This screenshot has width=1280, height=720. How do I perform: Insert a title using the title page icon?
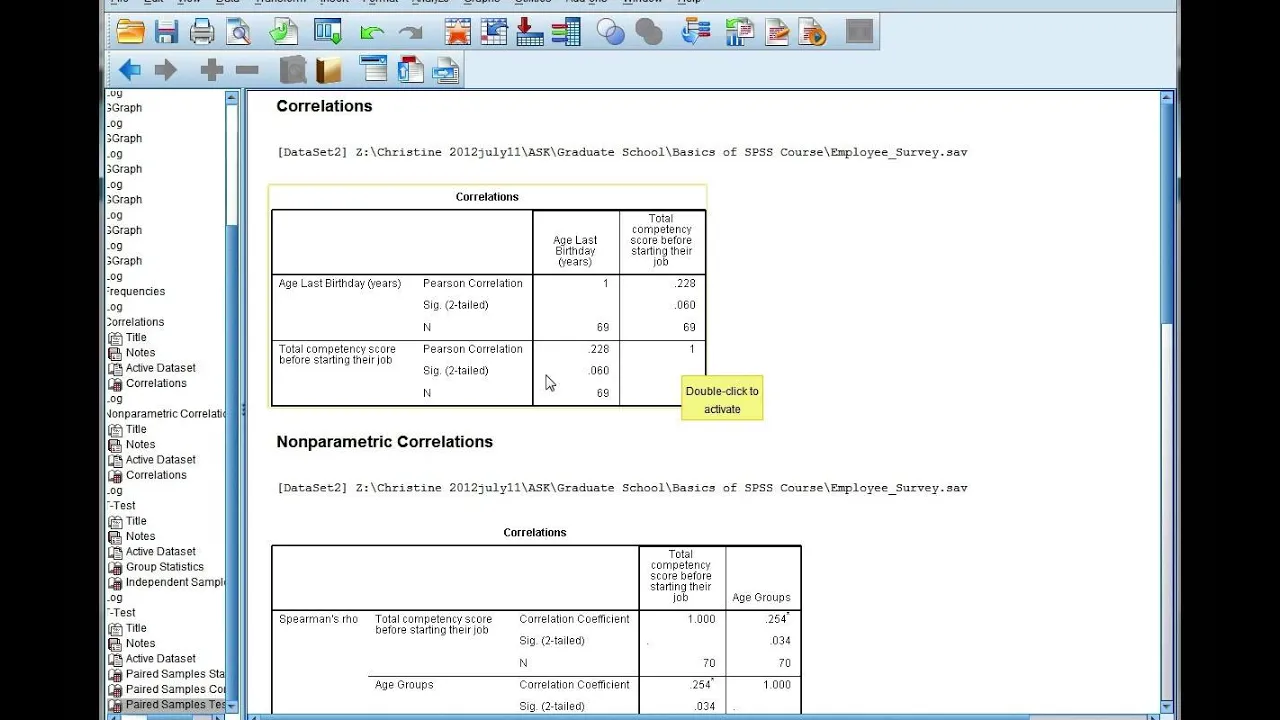(410, 70)
